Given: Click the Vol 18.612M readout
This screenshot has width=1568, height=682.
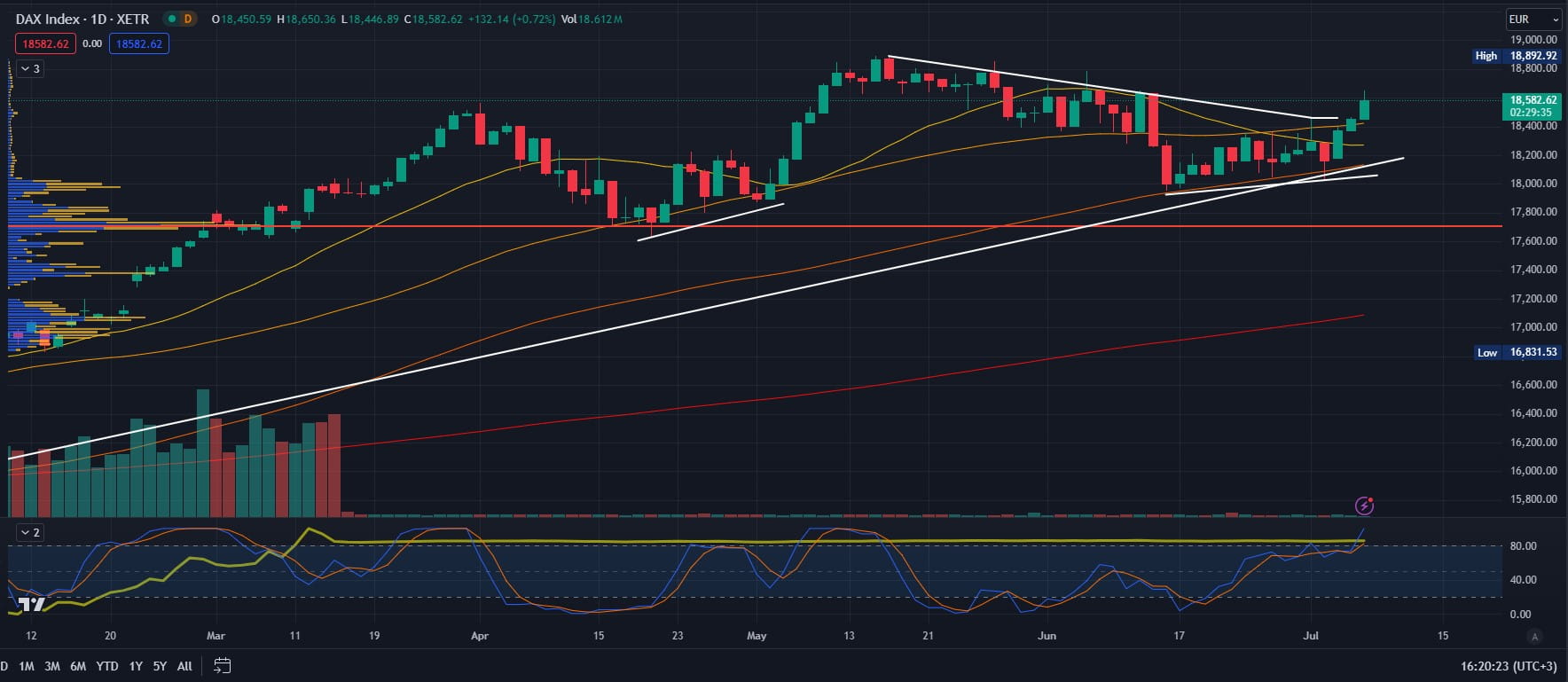Looking at the screenshot, I should (x=592, y=19).
